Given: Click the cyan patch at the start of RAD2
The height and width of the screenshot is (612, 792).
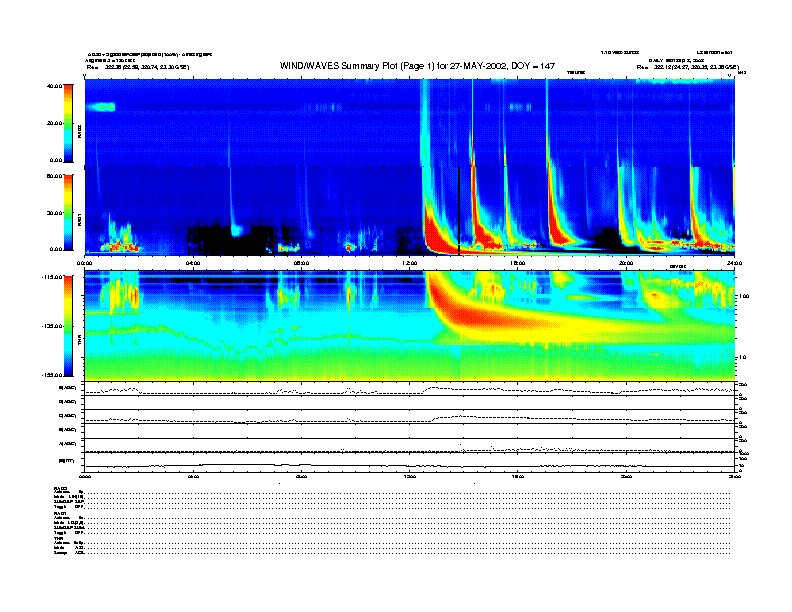Looking at the screenshot, I should point(101,107).
